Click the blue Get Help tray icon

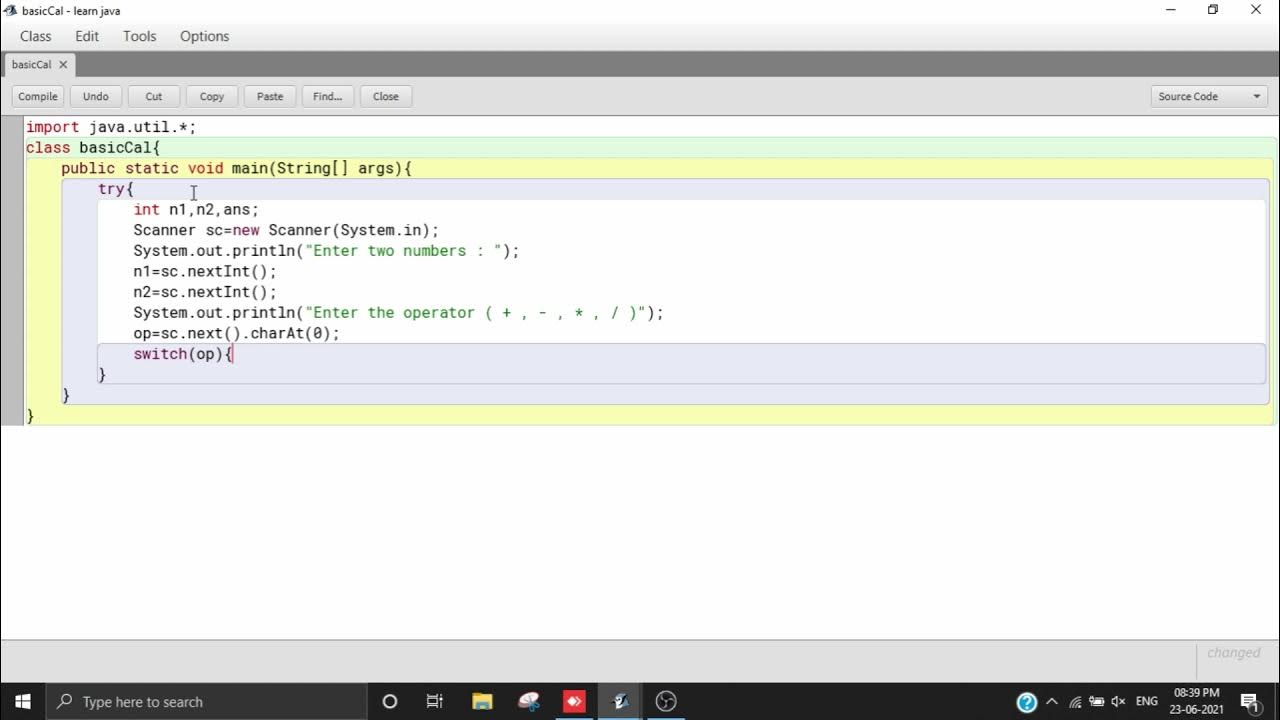pyautogui.click(x=1026, y=702)
